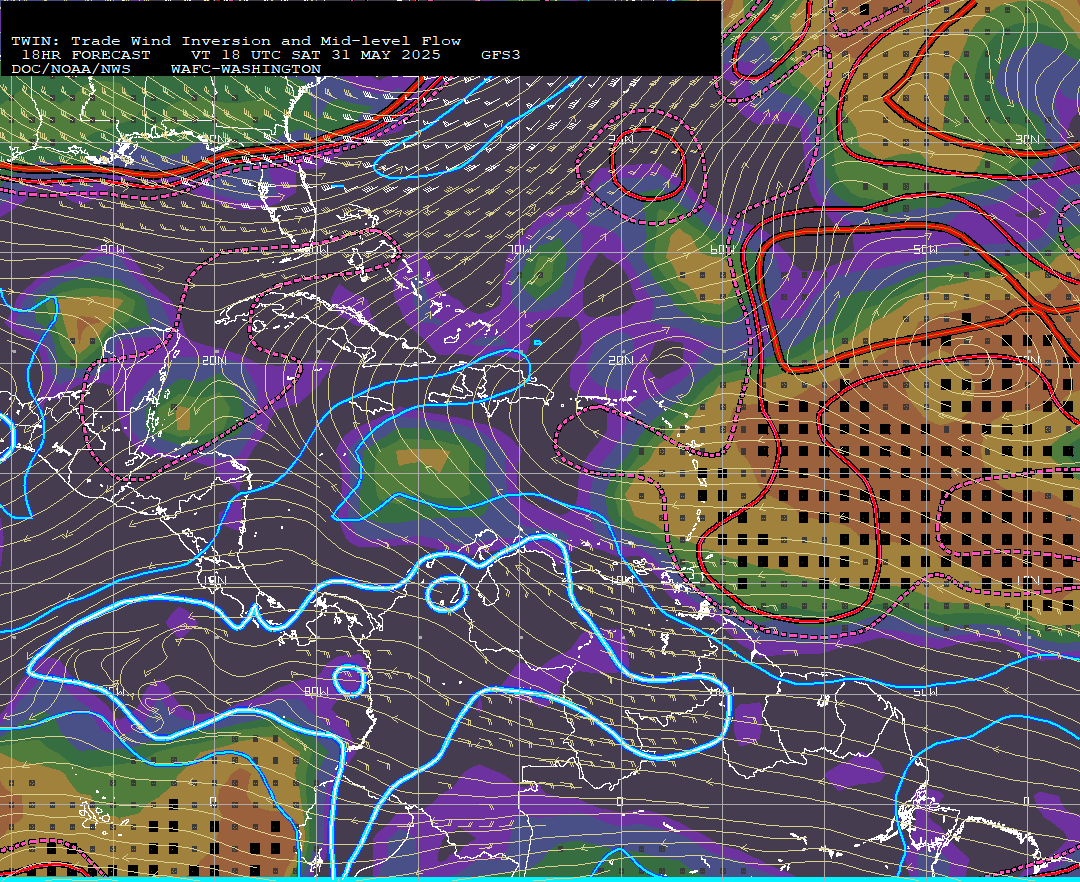Click the 'DOC/NOAA/NWS' text

pyautogui.click(x=70, y=70)
